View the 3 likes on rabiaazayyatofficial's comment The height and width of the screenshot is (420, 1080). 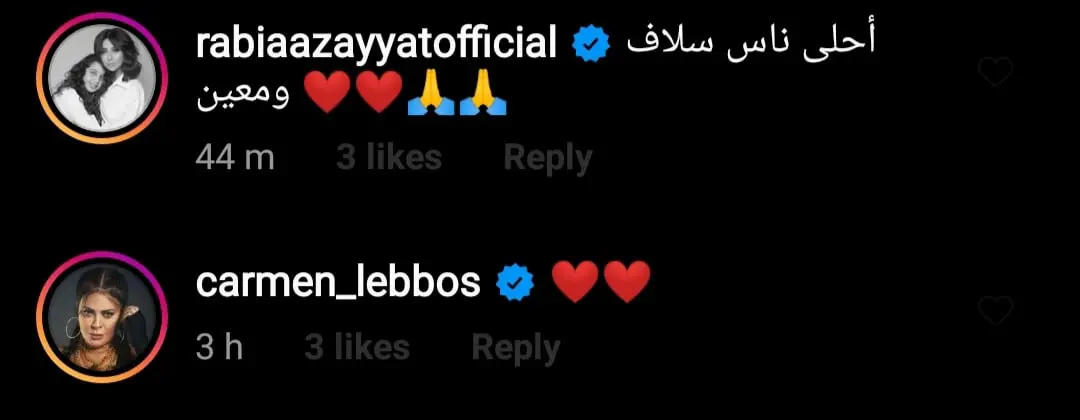click(x=389, y=158)
